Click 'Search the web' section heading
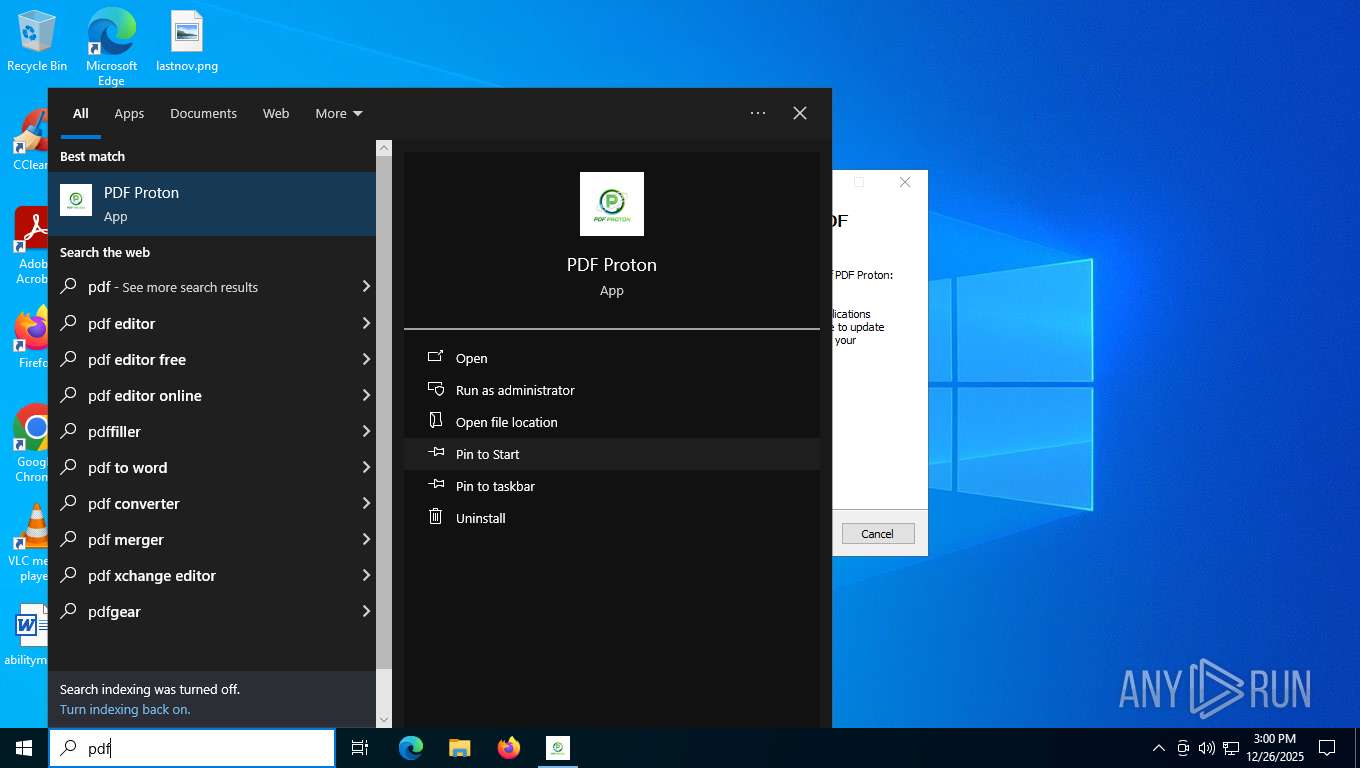This screenshot has width=1360, height=768. click(105, 252)
